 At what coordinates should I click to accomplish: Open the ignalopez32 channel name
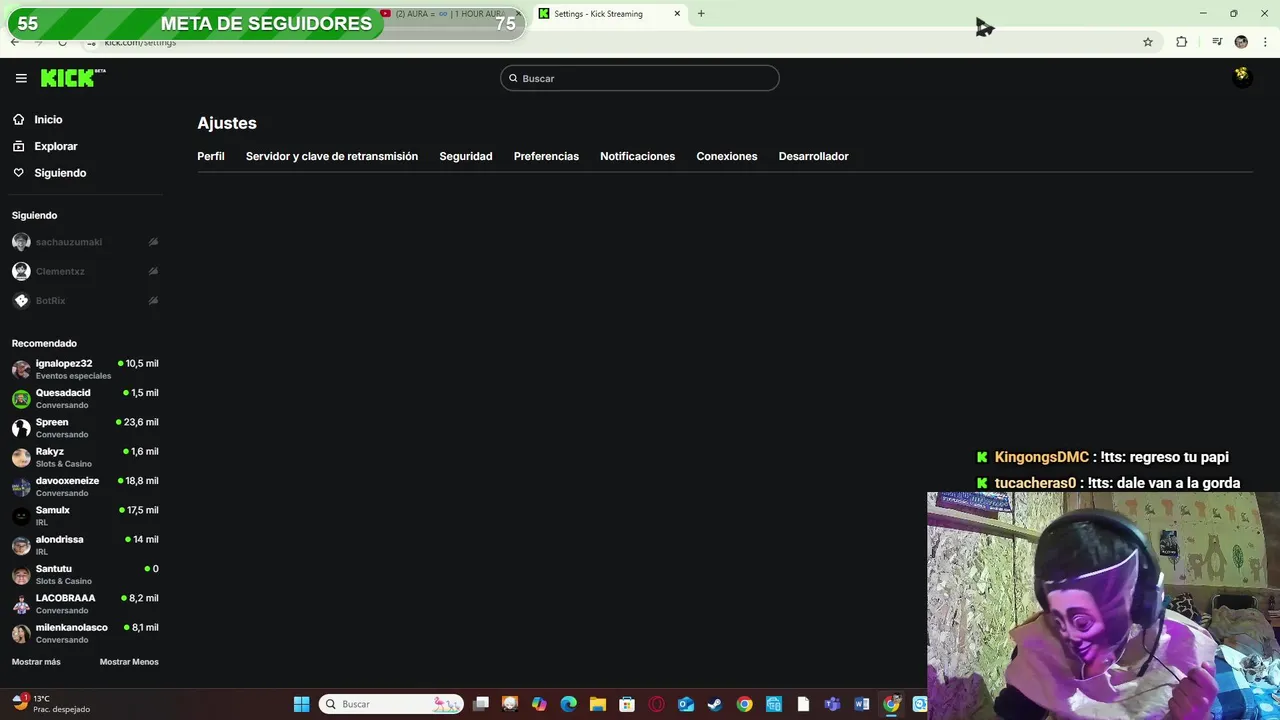point(64,363)
